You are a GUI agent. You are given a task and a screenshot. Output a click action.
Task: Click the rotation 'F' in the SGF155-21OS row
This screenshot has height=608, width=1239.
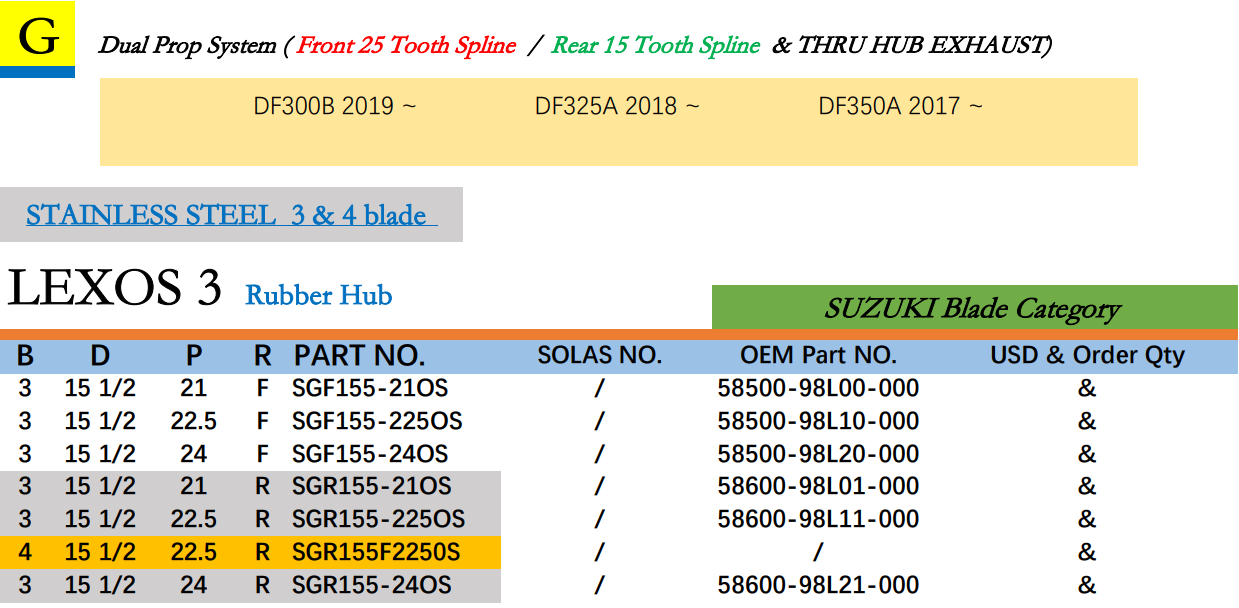[263, 388]
